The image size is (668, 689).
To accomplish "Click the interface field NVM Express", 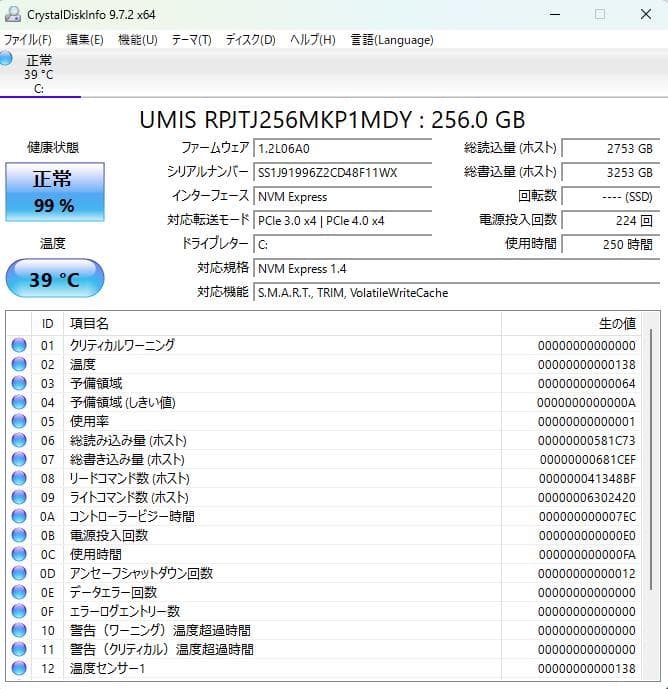I will [342, 196].
